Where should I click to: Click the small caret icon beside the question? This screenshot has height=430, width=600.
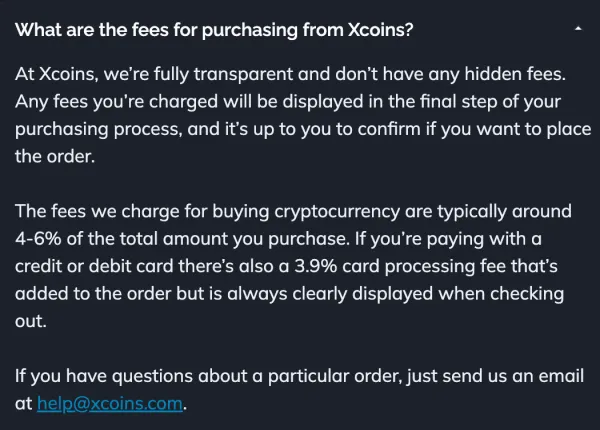[578, 29]
